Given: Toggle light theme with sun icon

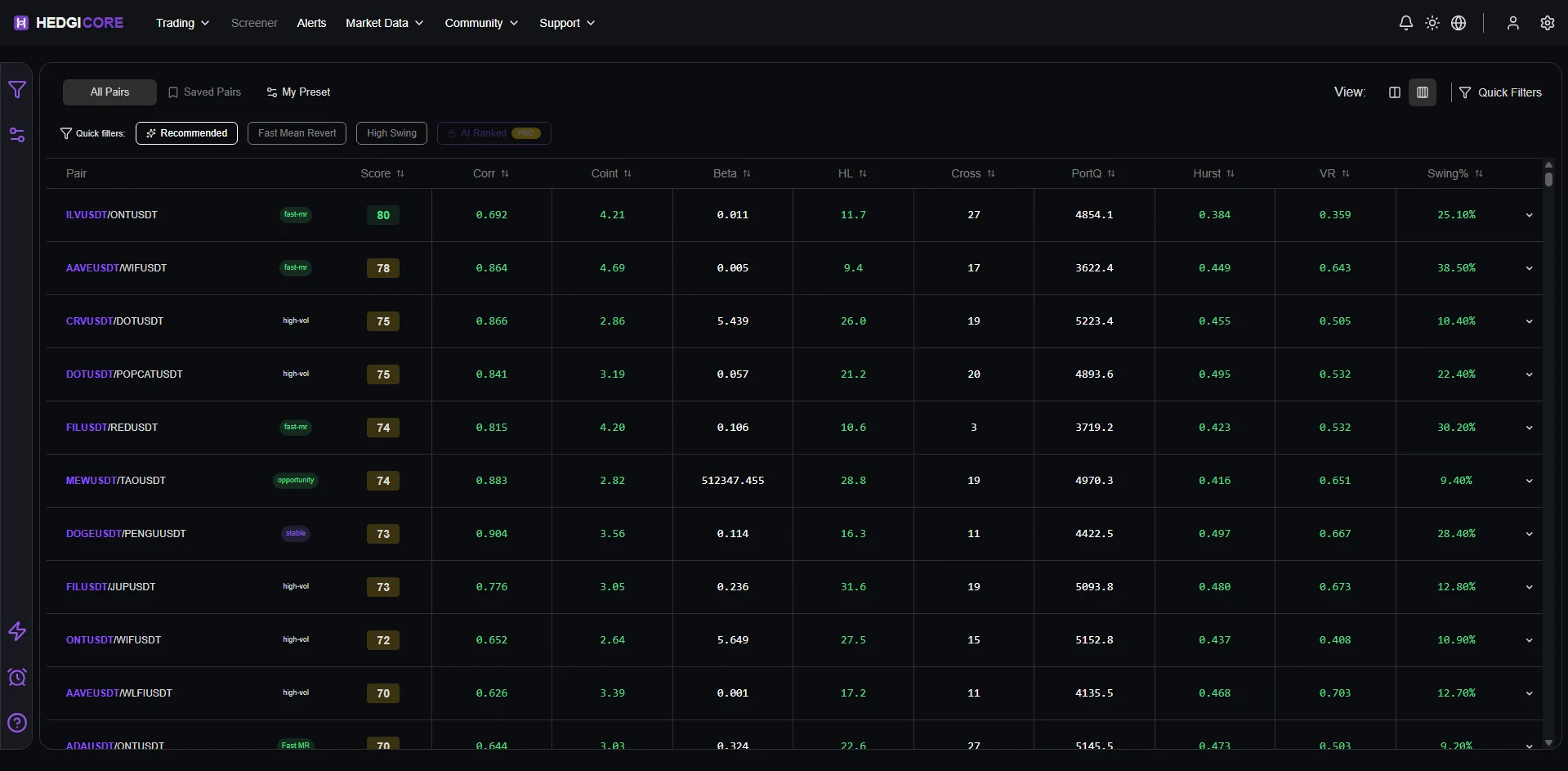Looking at the screenshot, I should pyautogui.click(x=1432, y=23).
